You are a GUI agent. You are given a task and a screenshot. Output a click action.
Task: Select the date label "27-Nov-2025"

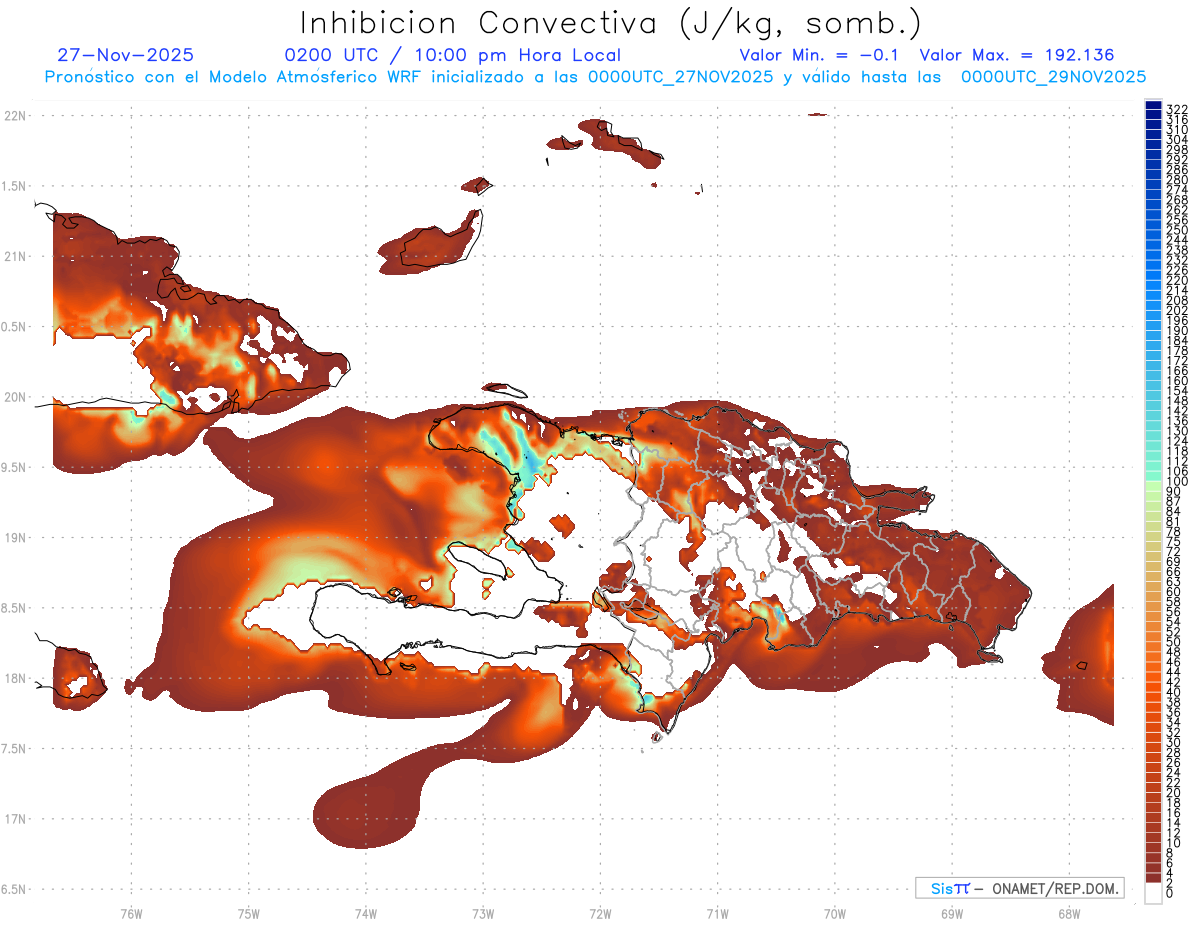[x=126, y=55]
